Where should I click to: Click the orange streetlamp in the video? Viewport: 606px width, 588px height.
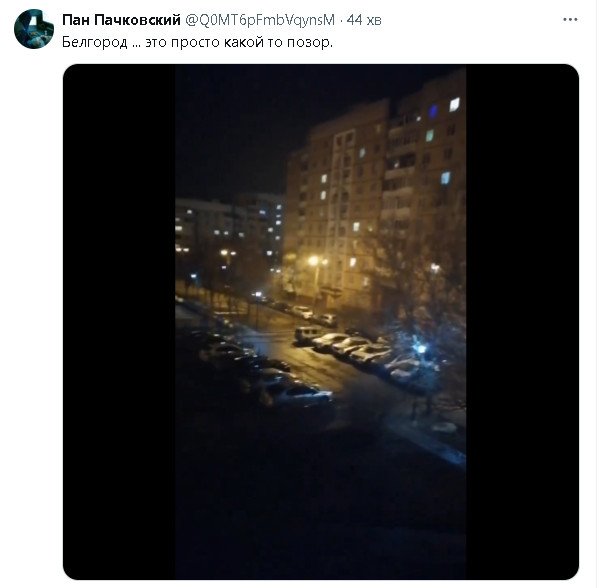tap(314, 261)
